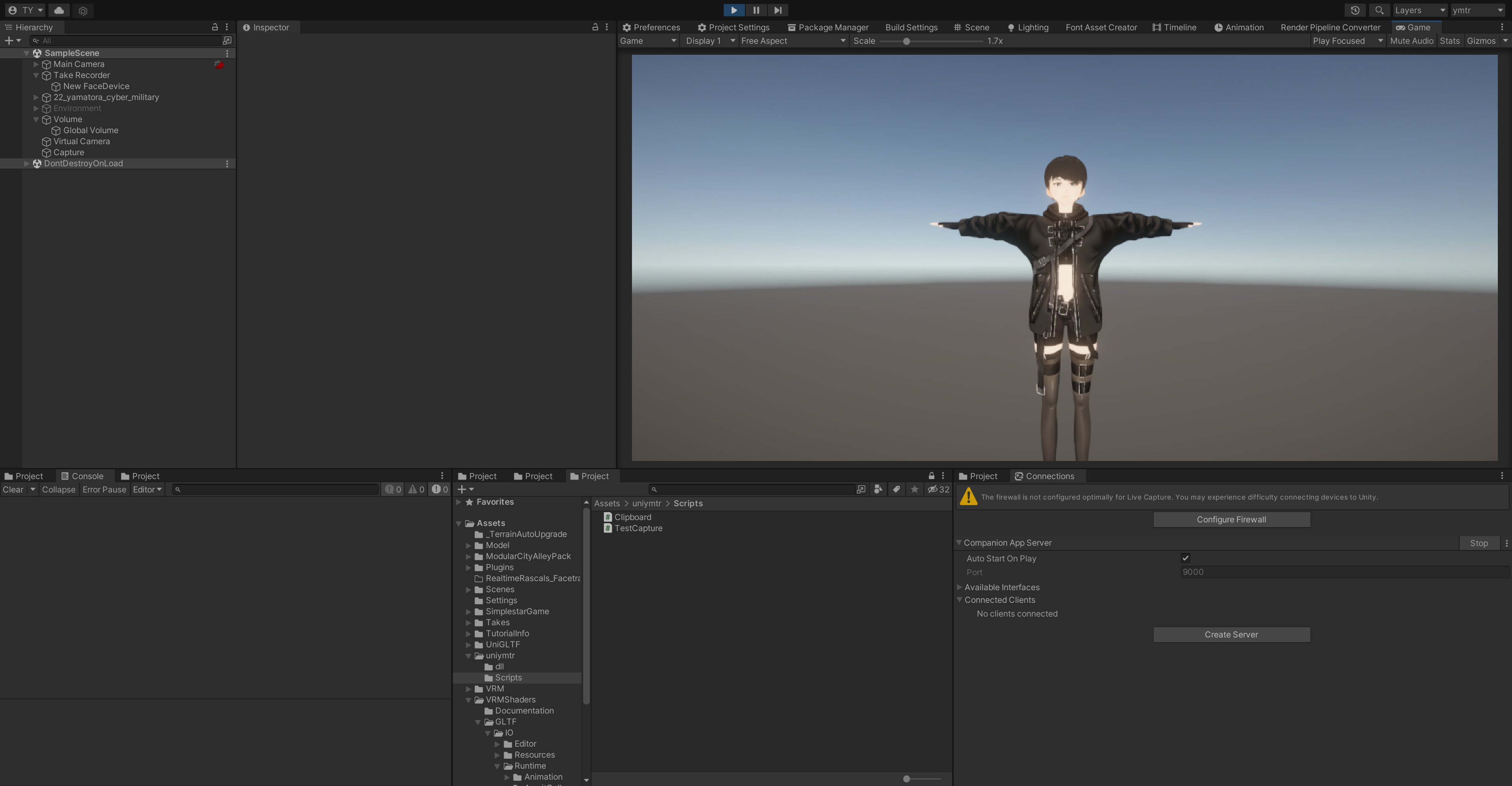Viewport: 1512px width, 786px height.
Task: Toggle Error Pause in Console
Action: point(104,489)
